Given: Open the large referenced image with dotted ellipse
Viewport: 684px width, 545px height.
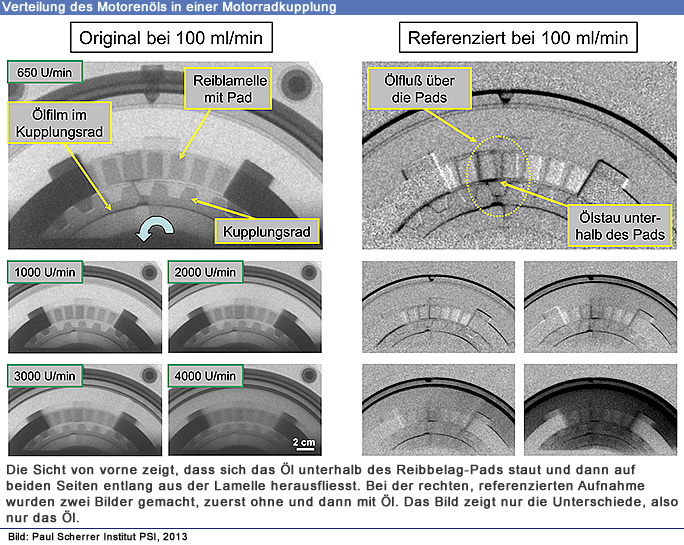Looking at the screenshot, I should point(520,155).
